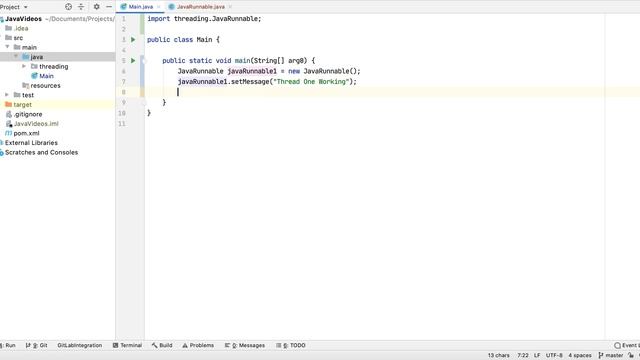Open the GitLabIntegration tool window
The width and height of the screenshot is (640, 360).
pyautogui.click(x=80, y=345)
